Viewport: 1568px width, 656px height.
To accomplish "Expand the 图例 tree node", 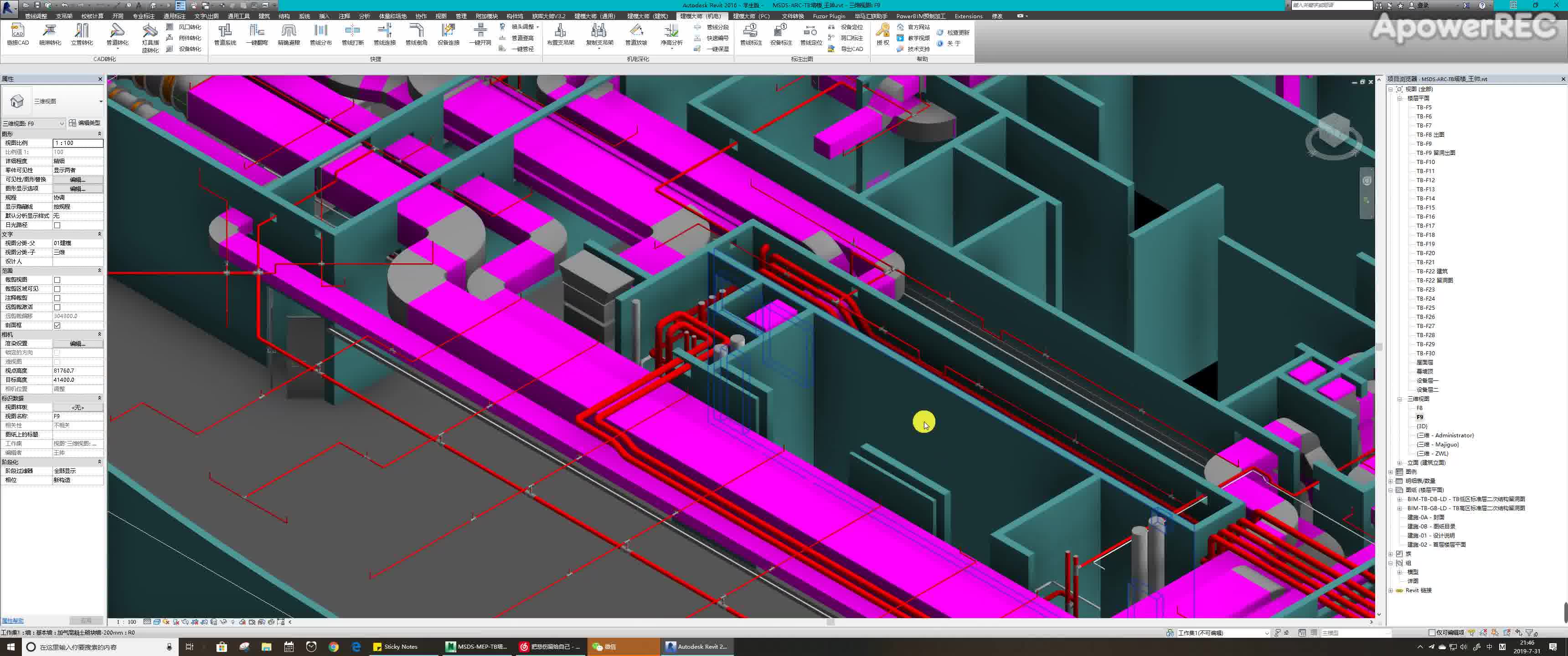I will (x=1391, y=471).
